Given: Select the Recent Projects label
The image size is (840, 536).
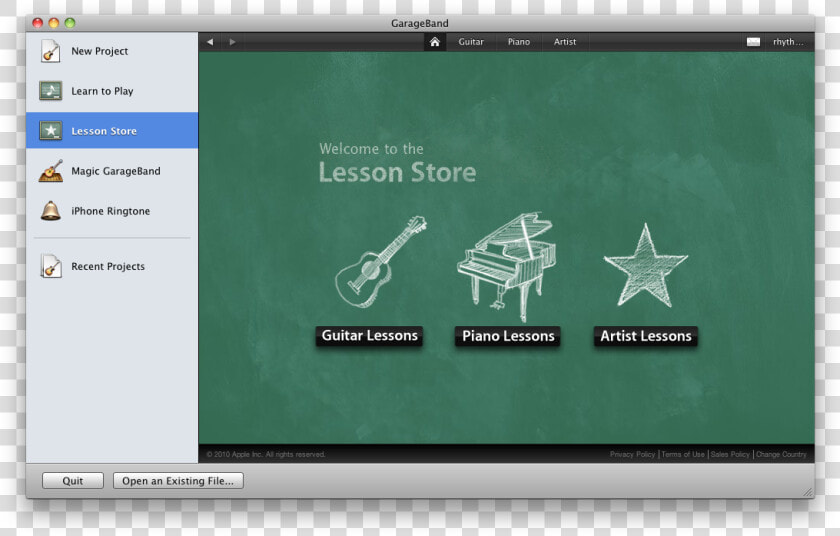Looking at the screenshot, I should click(108, 266).
